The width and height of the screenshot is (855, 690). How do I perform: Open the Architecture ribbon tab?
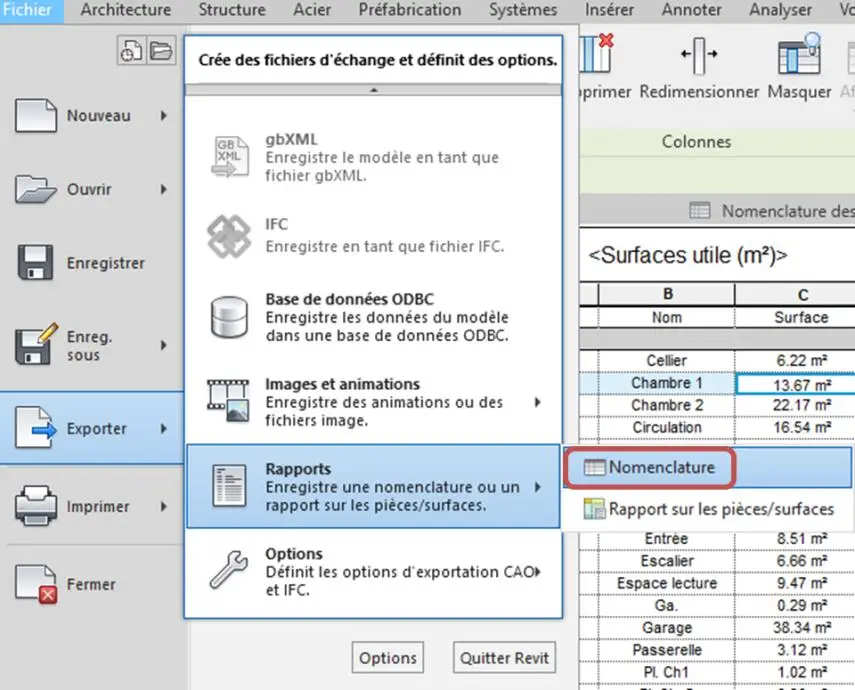pos(126,10)
